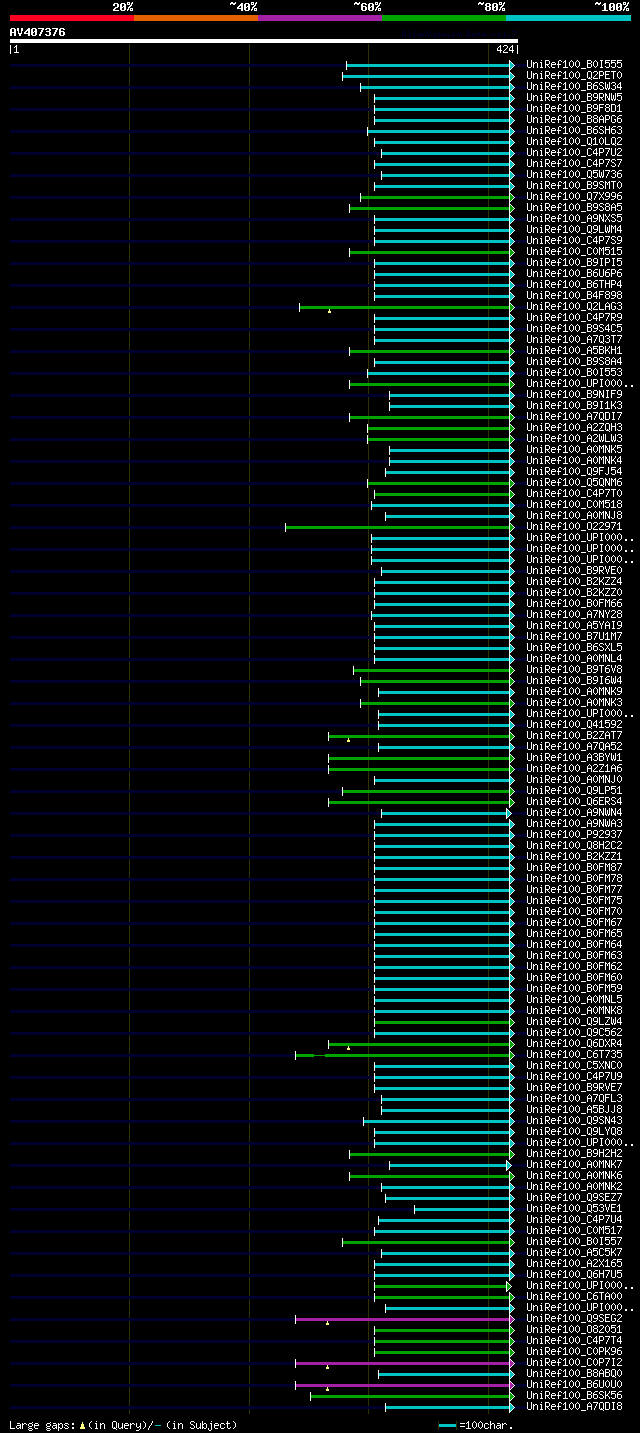The height and width of the screenshot is (1433, 640).
Task: Open hit UniRef100_Q2PET0
Action: click(x=574, y=75)
